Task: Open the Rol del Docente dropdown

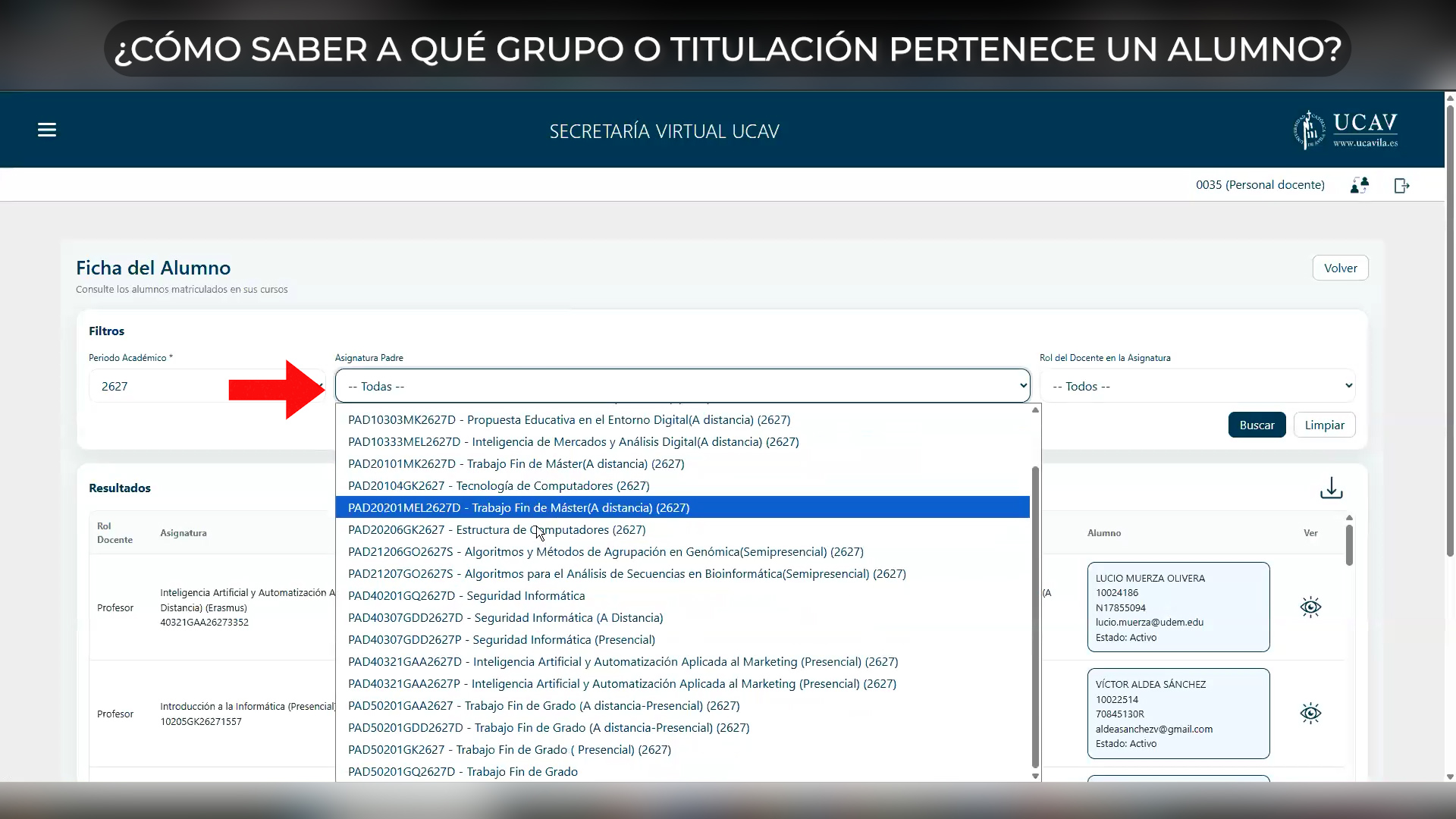Action: coord(1197,386)
